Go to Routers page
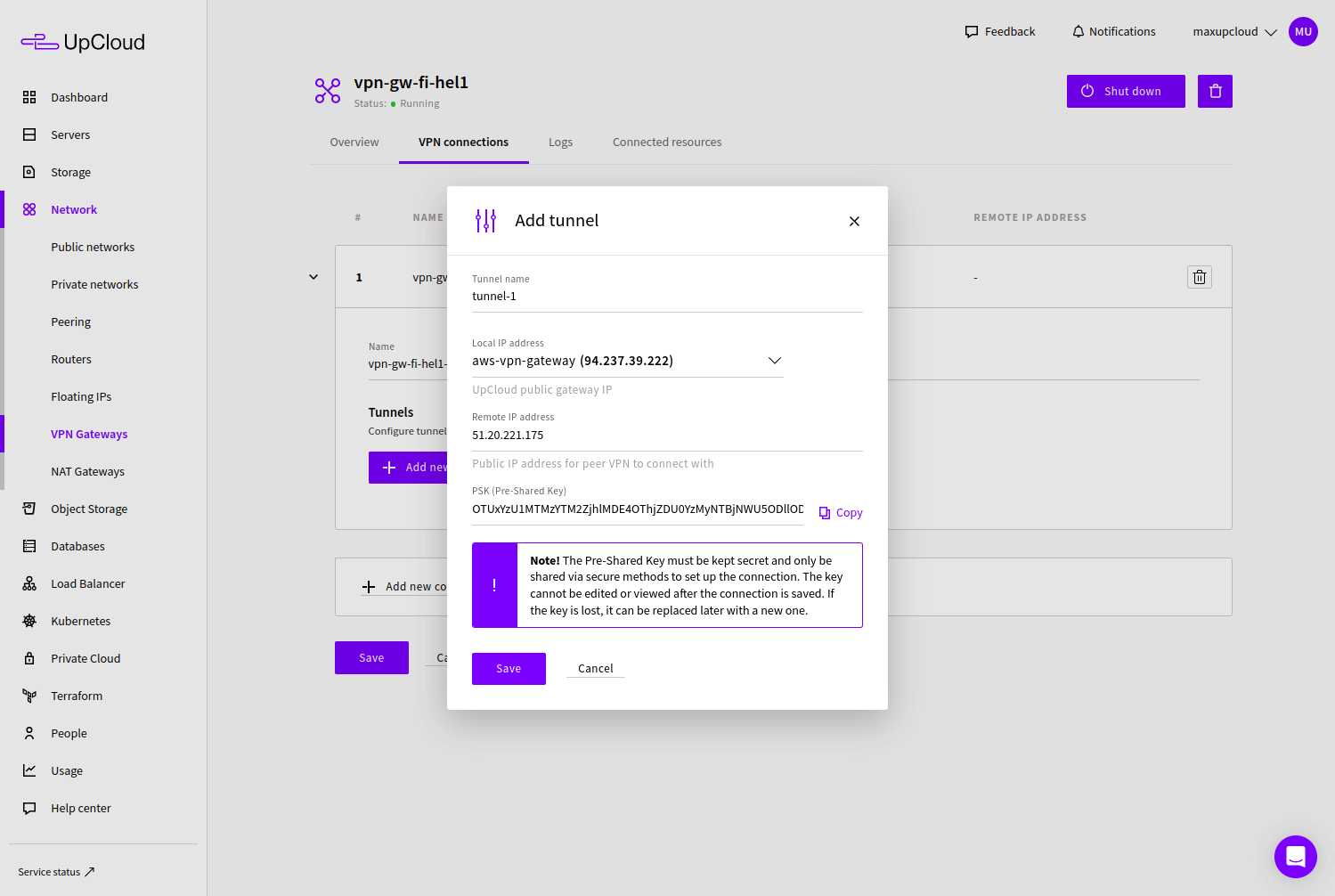Viewport: 1335px width, 896px height. coord(71,359)
